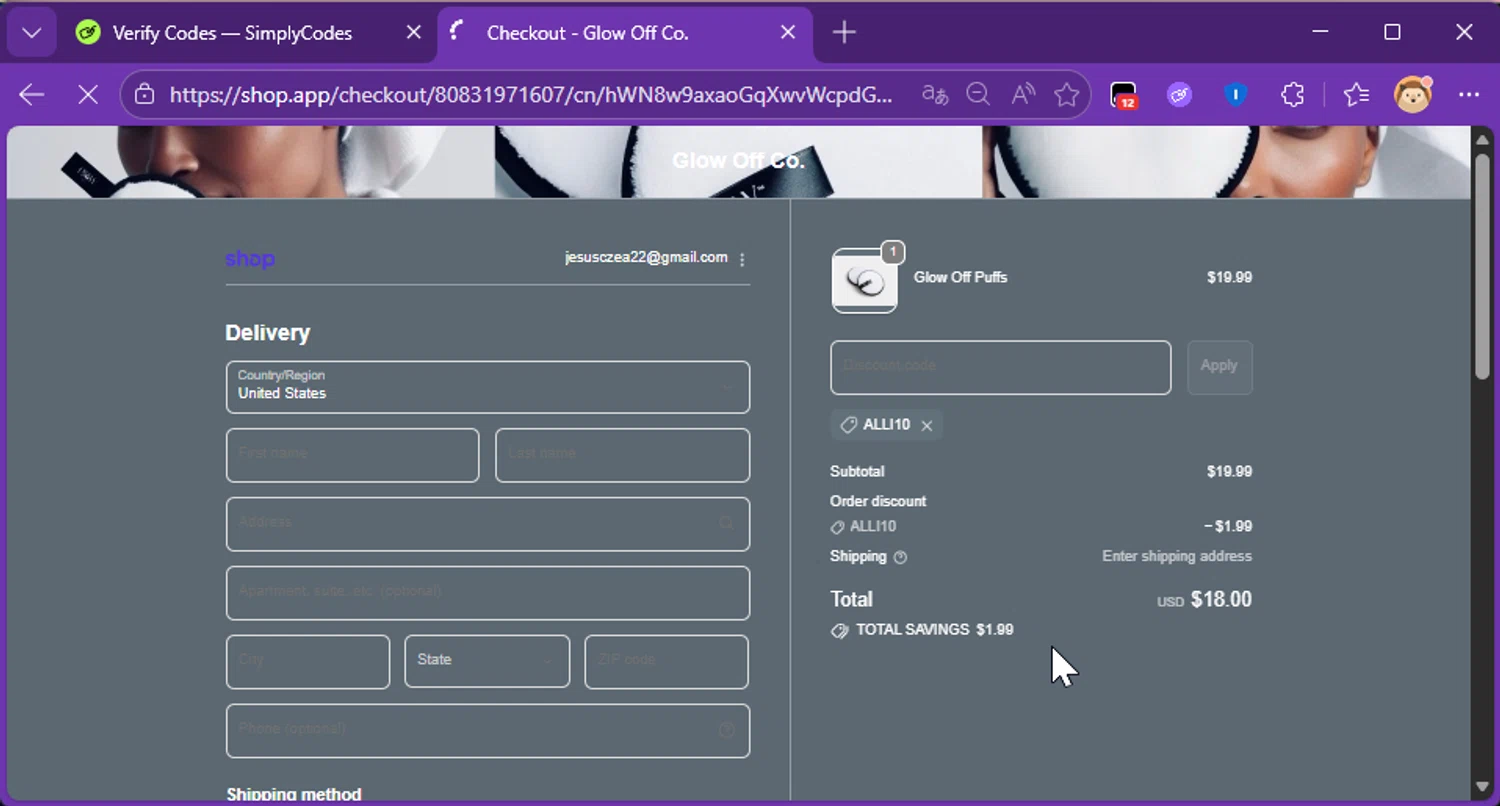The height and width of the screenshot is (806, 1500).
Task: Open account options beside jesusczea22@gmail.com
Action: coord(742,259)
